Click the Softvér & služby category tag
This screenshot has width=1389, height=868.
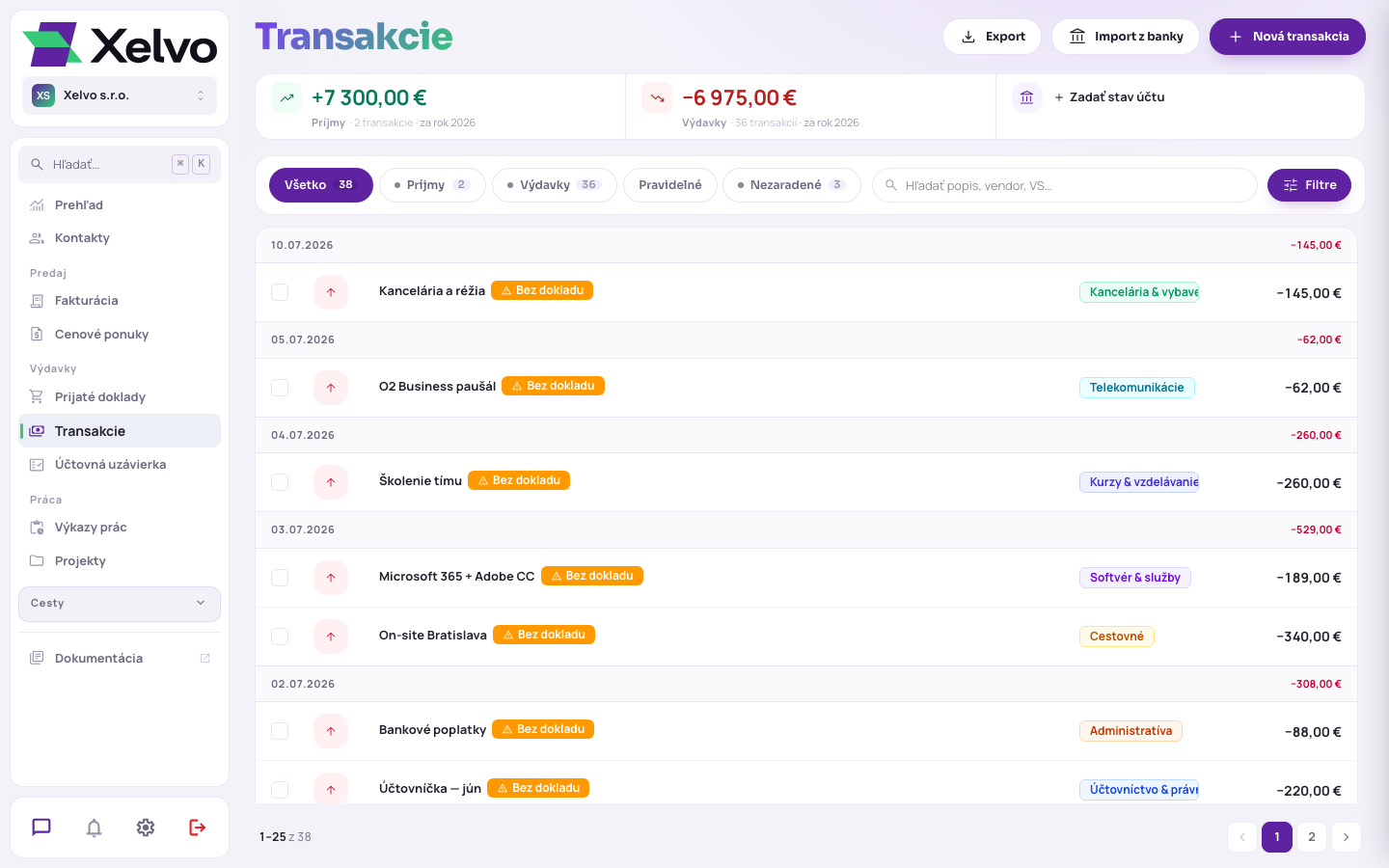tap(1135, 578)
